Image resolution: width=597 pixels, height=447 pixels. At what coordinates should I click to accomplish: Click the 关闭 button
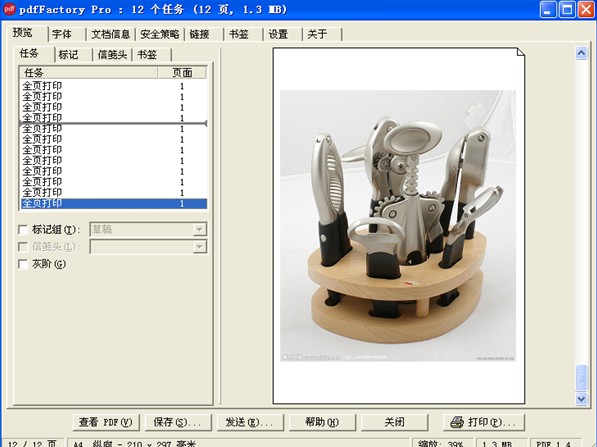coord(394,422)
